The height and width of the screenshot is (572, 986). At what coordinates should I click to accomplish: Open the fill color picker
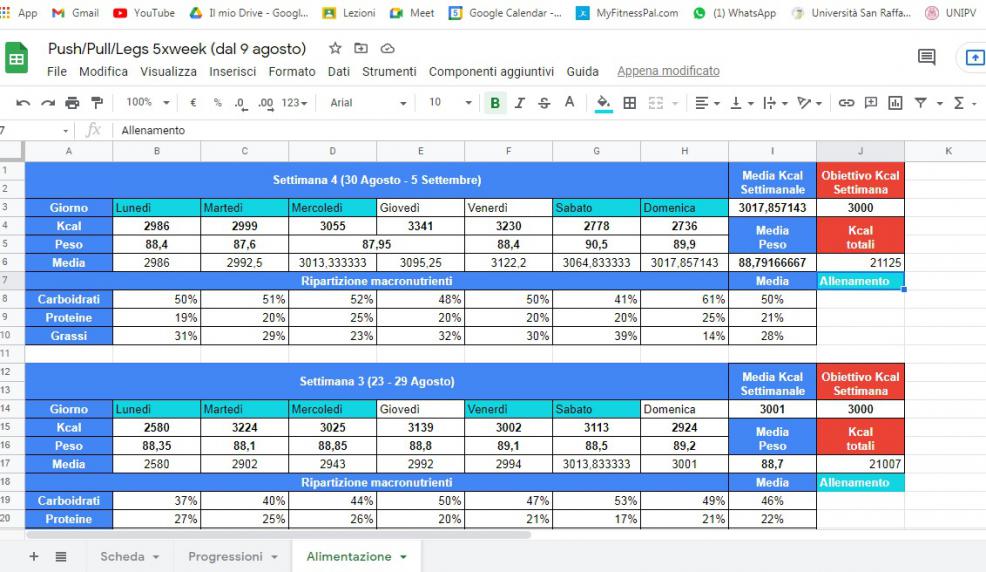[x=603, y=102]
